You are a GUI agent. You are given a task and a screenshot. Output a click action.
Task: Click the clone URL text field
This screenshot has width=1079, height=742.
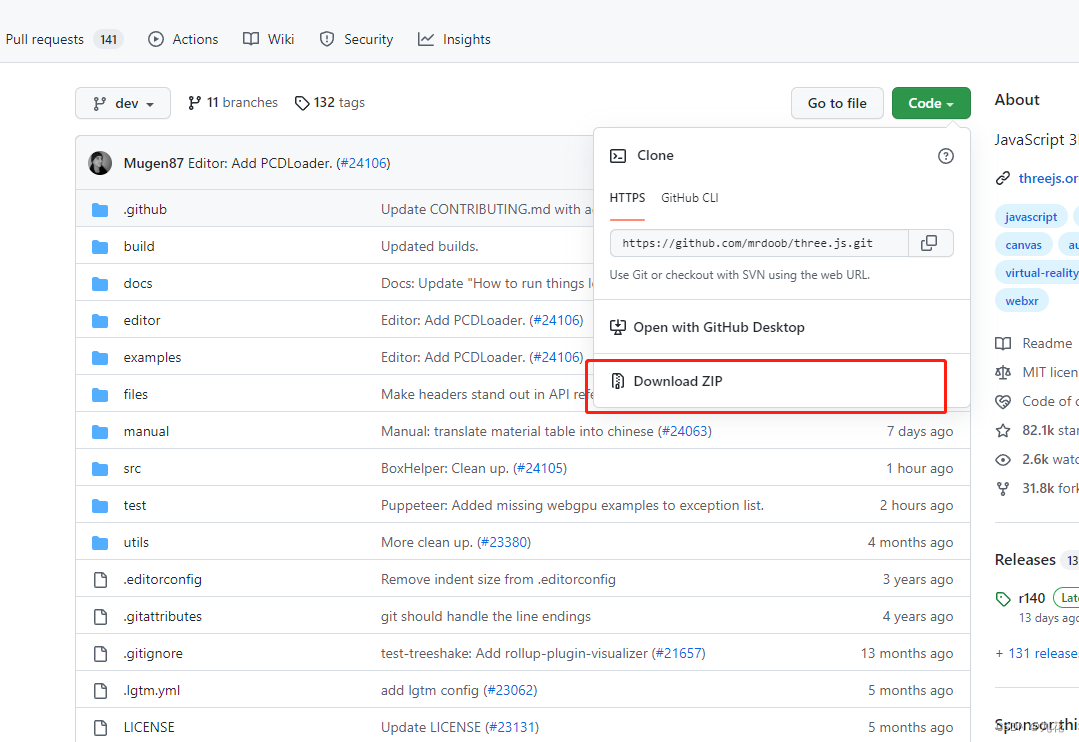point(759,243)
